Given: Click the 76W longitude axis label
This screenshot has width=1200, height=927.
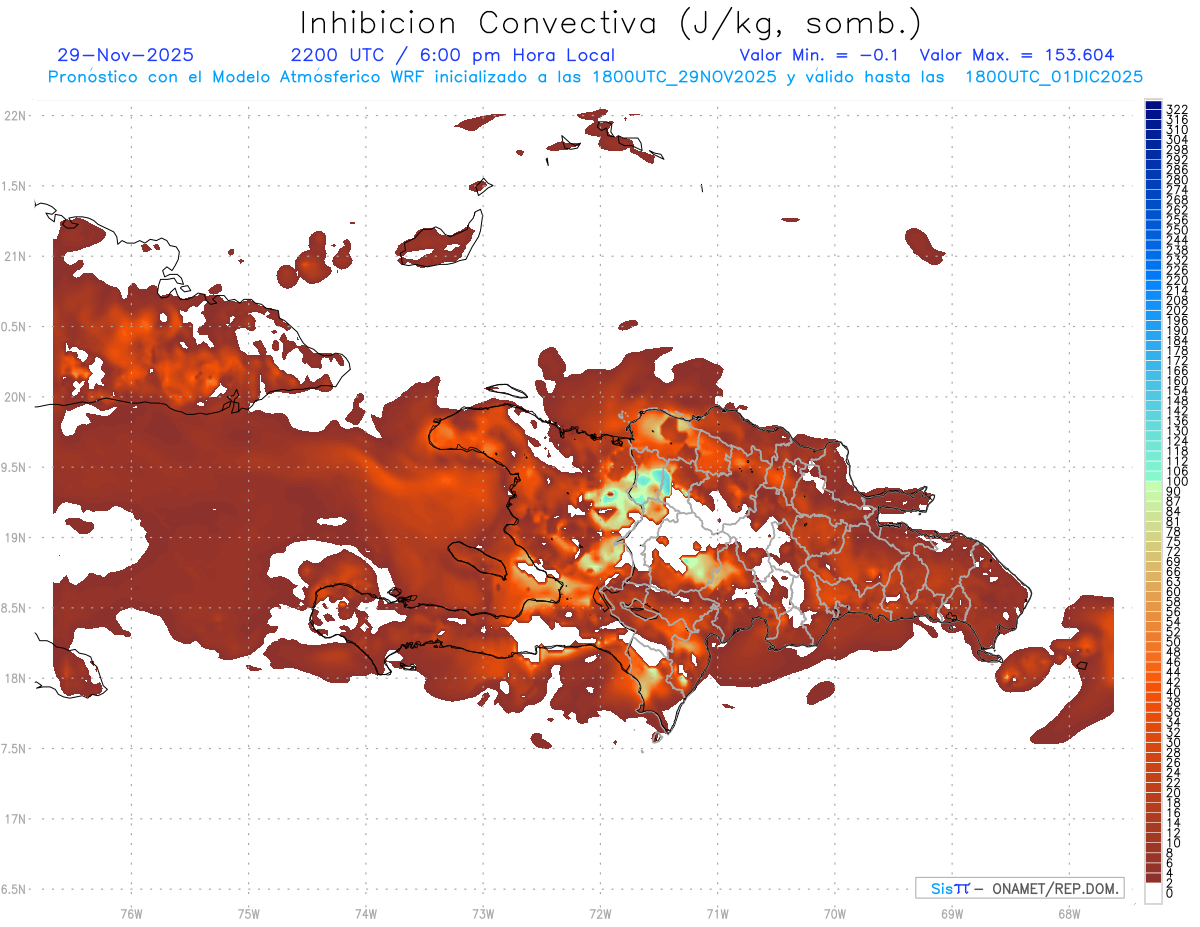Looking at the screenshot, I should tap(131, 913).
